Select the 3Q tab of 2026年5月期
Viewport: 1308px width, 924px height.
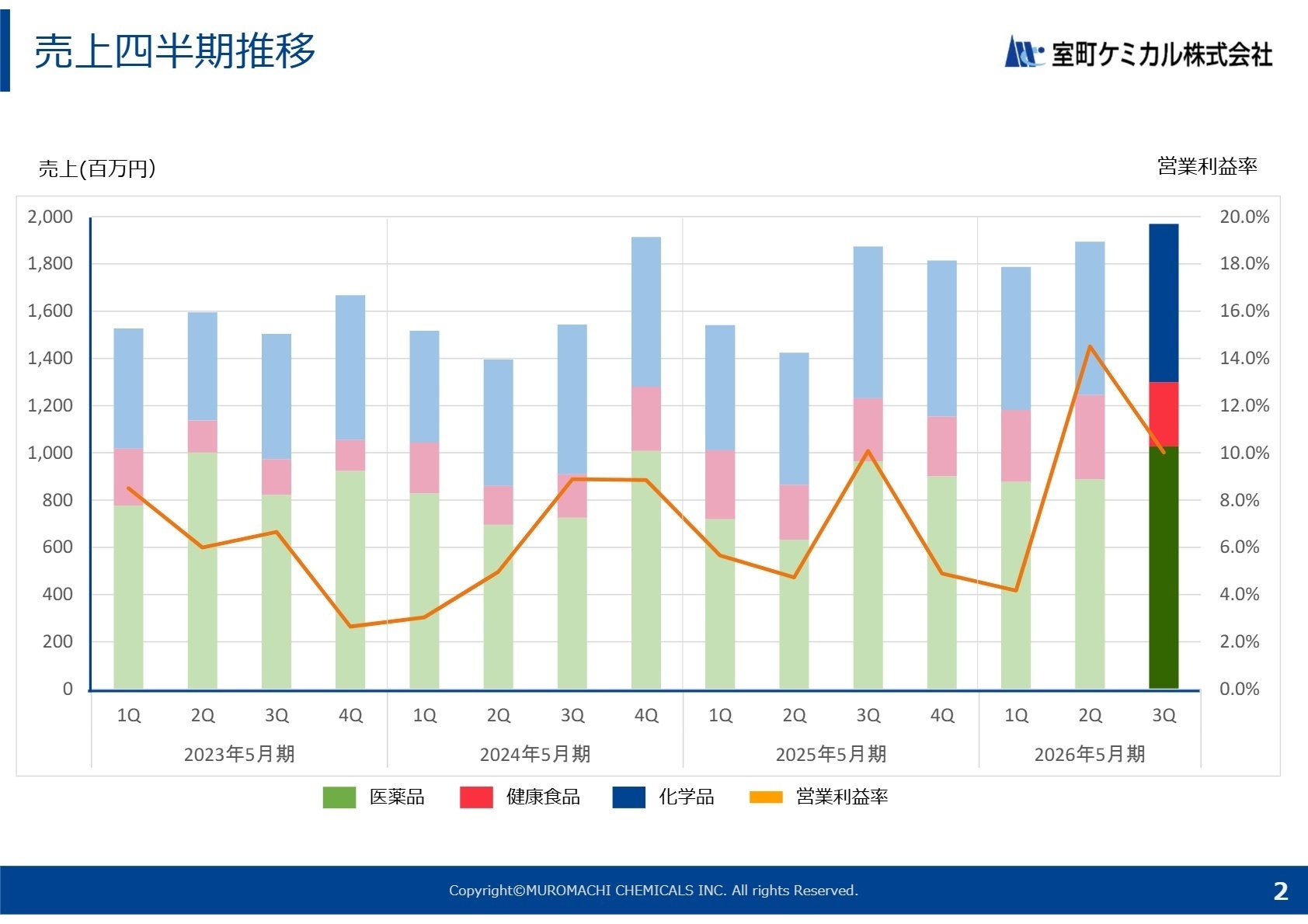1164,715
